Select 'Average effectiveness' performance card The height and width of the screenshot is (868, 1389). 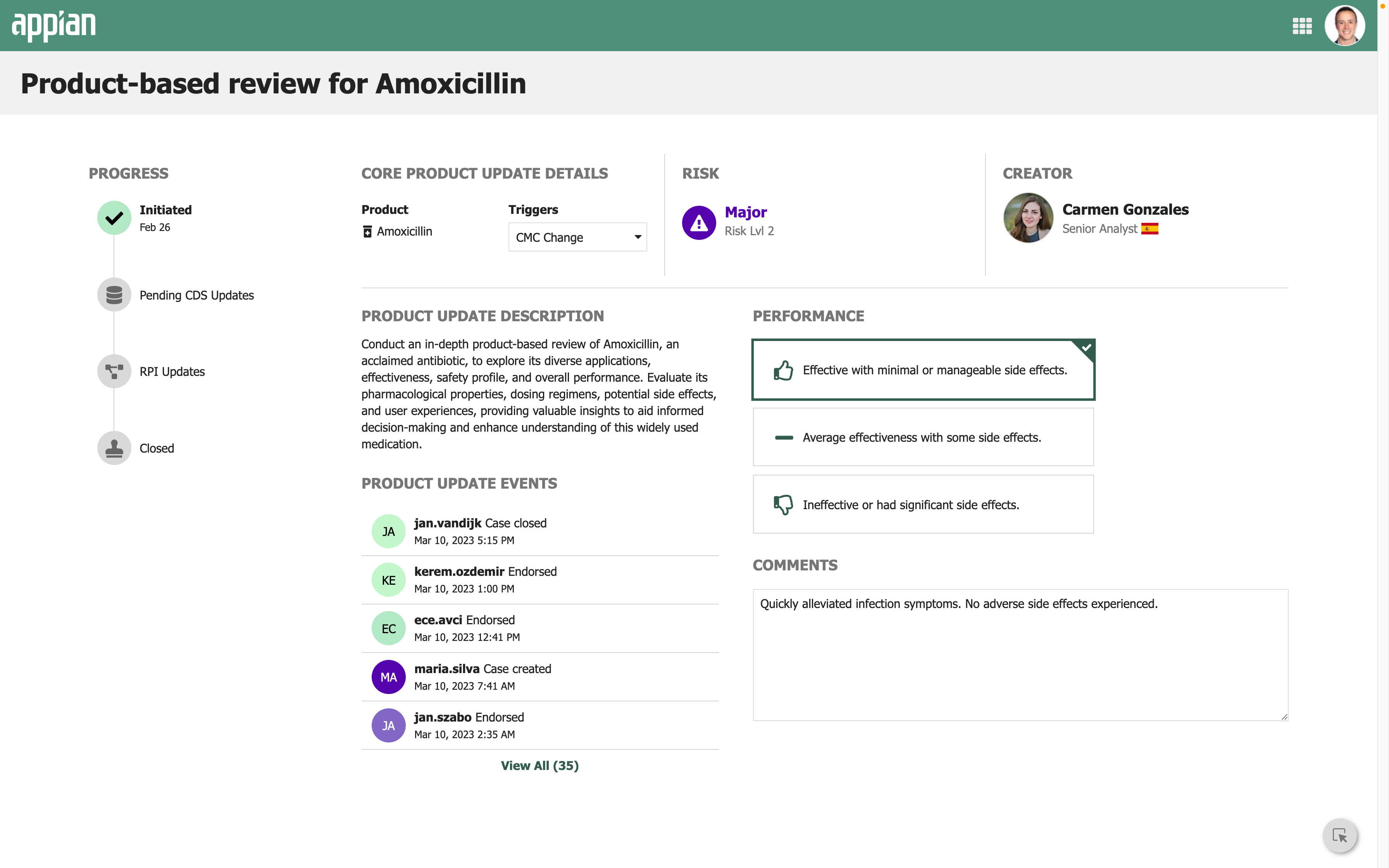pos(923,437)
